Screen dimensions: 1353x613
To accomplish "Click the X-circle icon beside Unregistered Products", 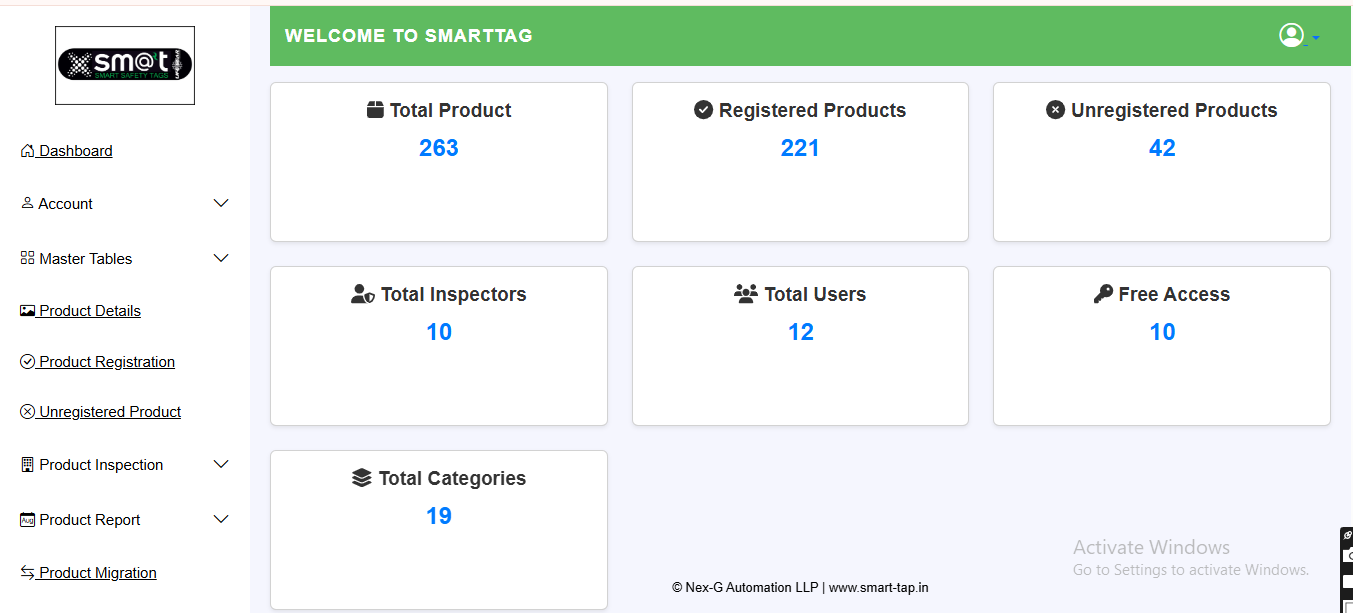I will (1055, 110).
